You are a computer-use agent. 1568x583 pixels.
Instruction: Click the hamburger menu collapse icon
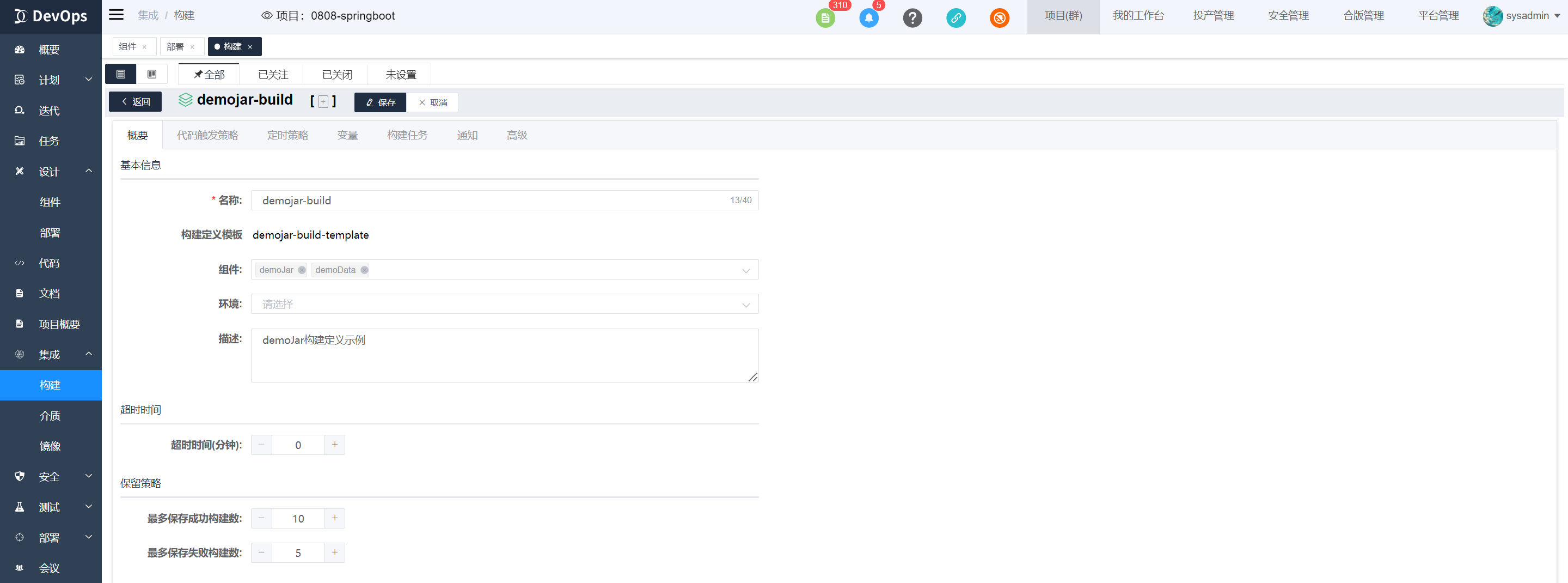[x=115, y=15]
